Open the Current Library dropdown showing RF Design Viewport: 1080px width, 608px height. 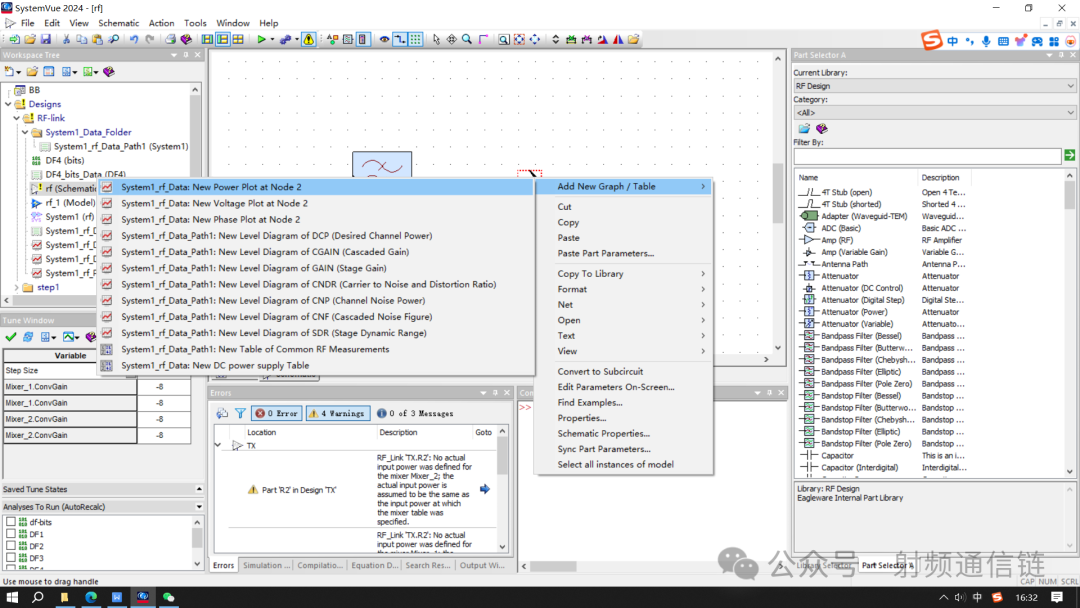[934, 86]
